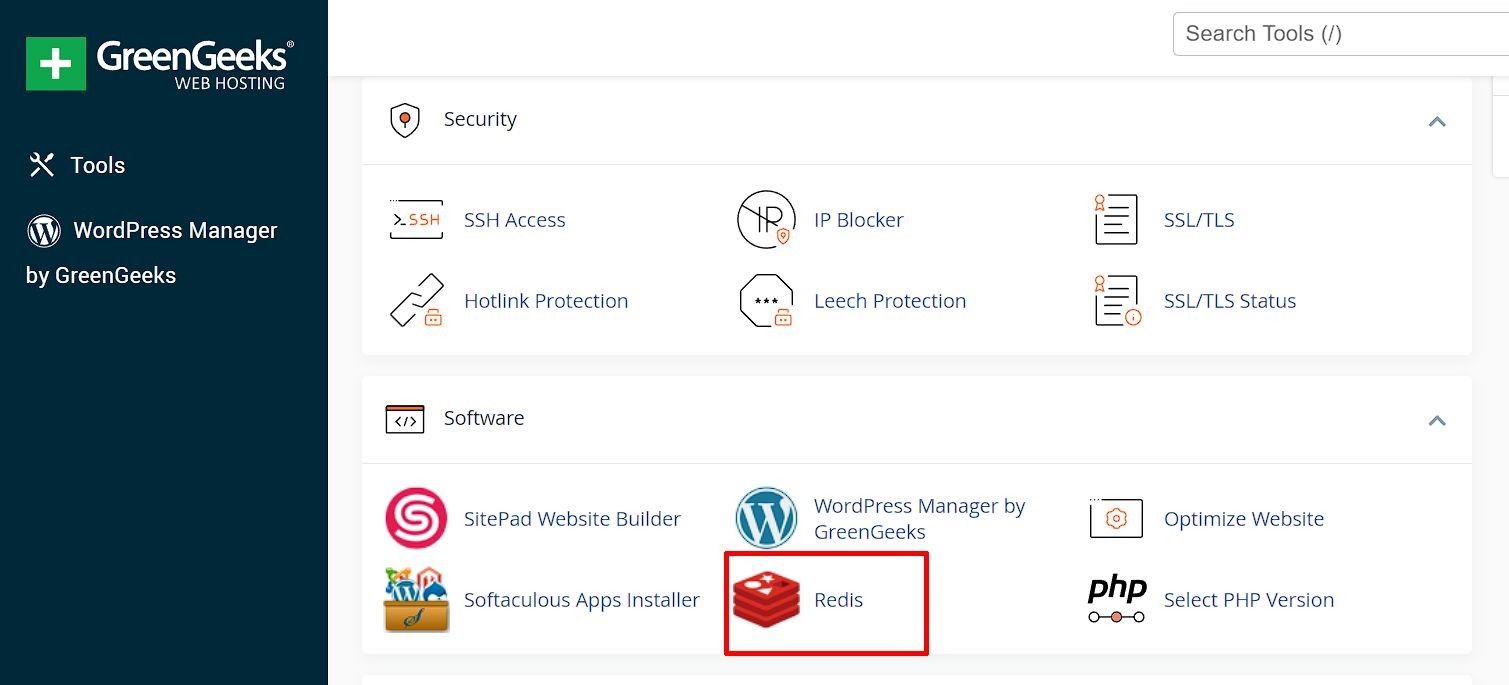Open the Softaculous Apps Installer link
The width and height of the screenshot is (1509, 685).
(x=582, y=600)
